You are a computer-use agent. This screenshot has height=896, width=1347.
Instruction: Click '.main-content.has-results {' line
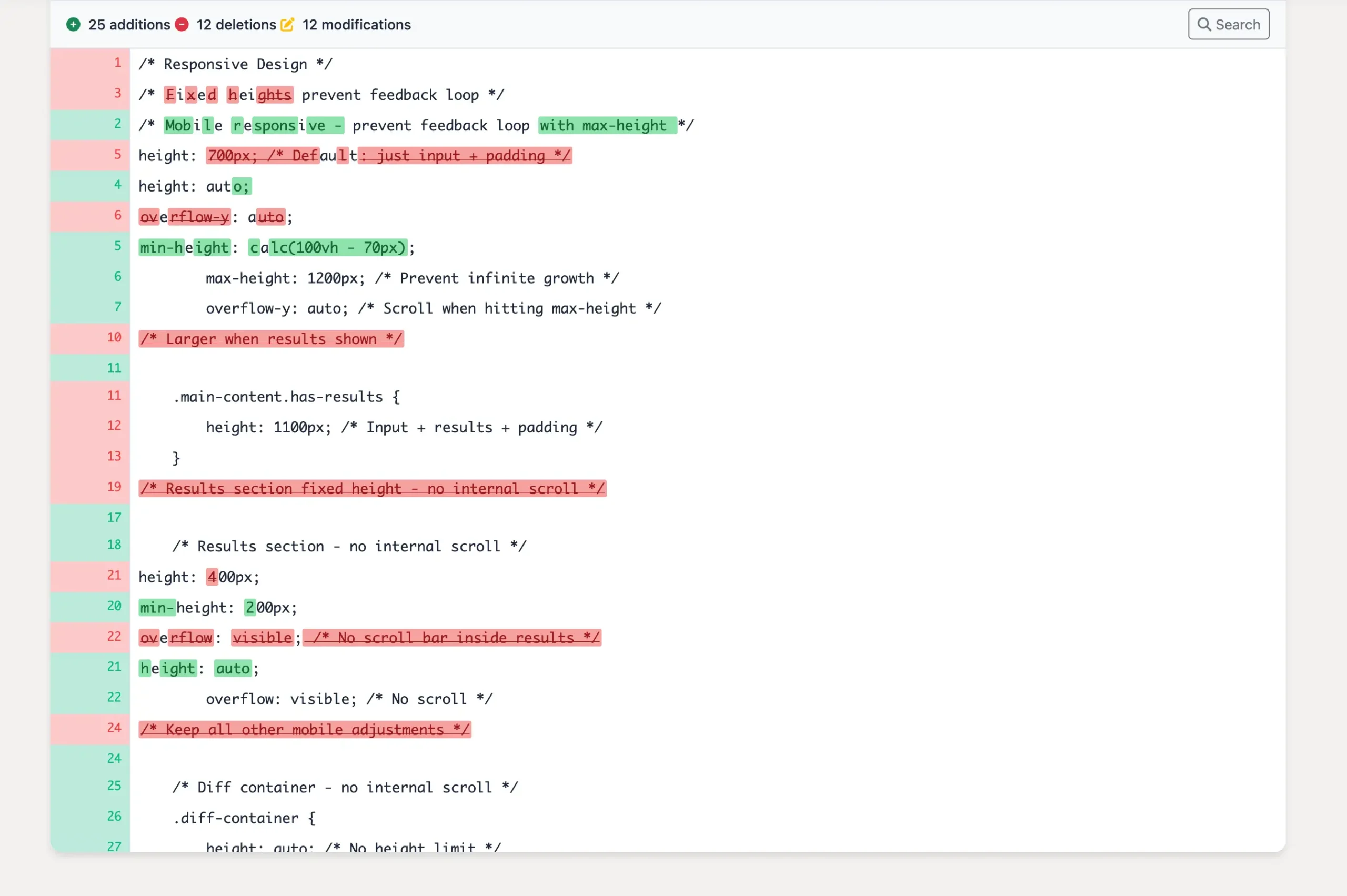click(x=286, y=397)
